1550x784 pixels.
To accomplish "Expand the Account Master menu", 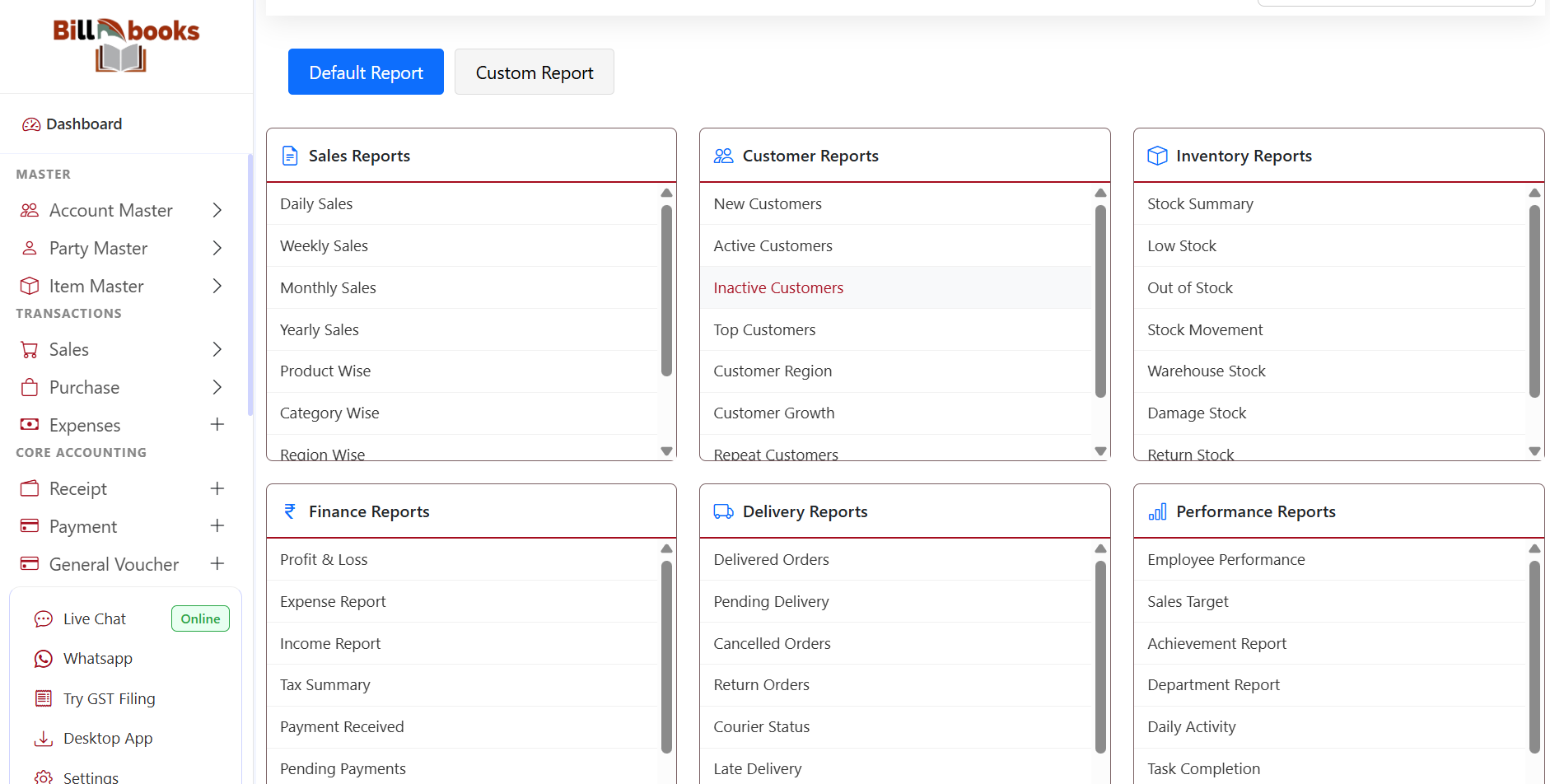I will [x=217, y=211].
